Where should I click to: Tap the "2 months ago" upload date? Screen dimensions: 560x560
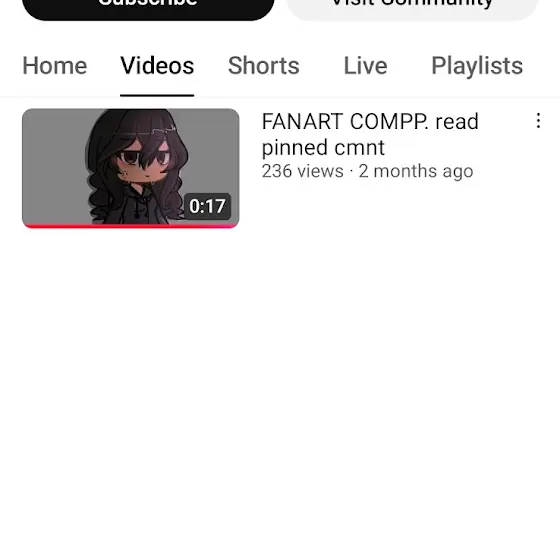pyautogui.click(x=416, y=171)
